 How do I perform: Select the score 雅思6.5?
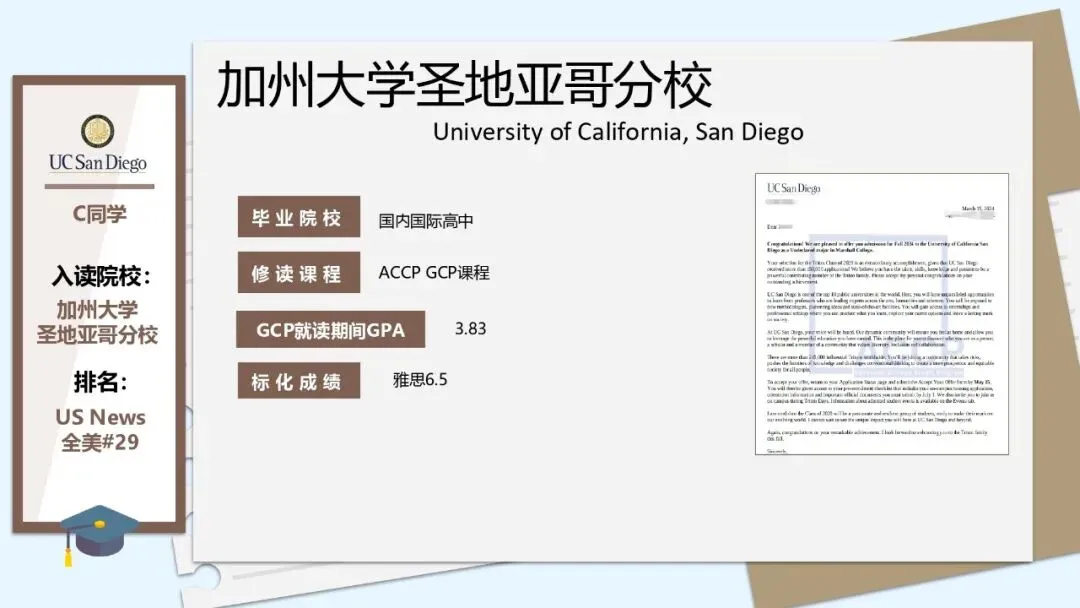click(x=420, y=379)
